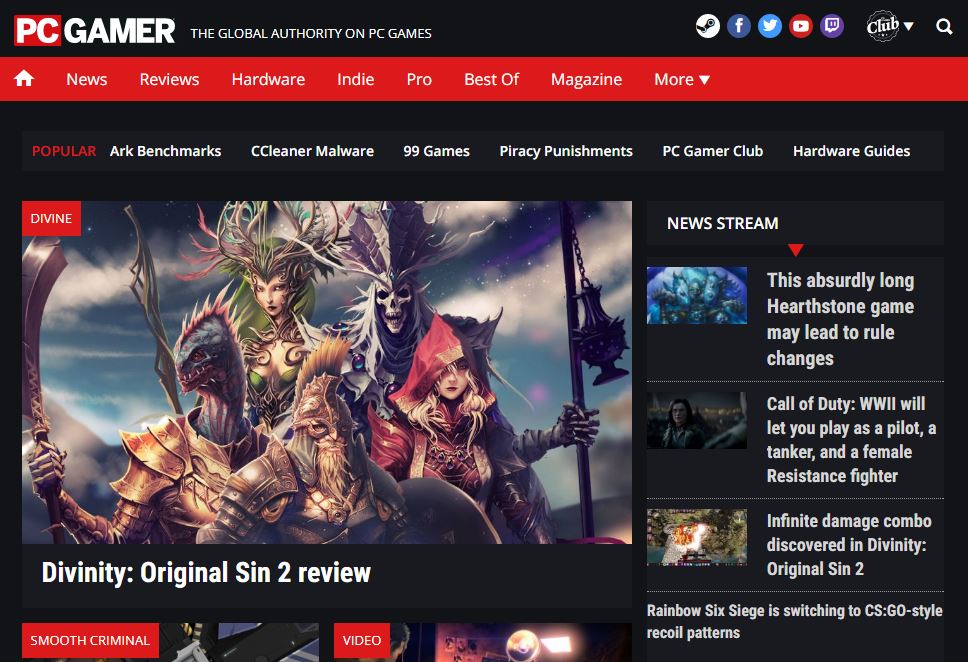The image size is (968, 662).
Task: Click the red home icon
Action: click(x=24, y=78)
